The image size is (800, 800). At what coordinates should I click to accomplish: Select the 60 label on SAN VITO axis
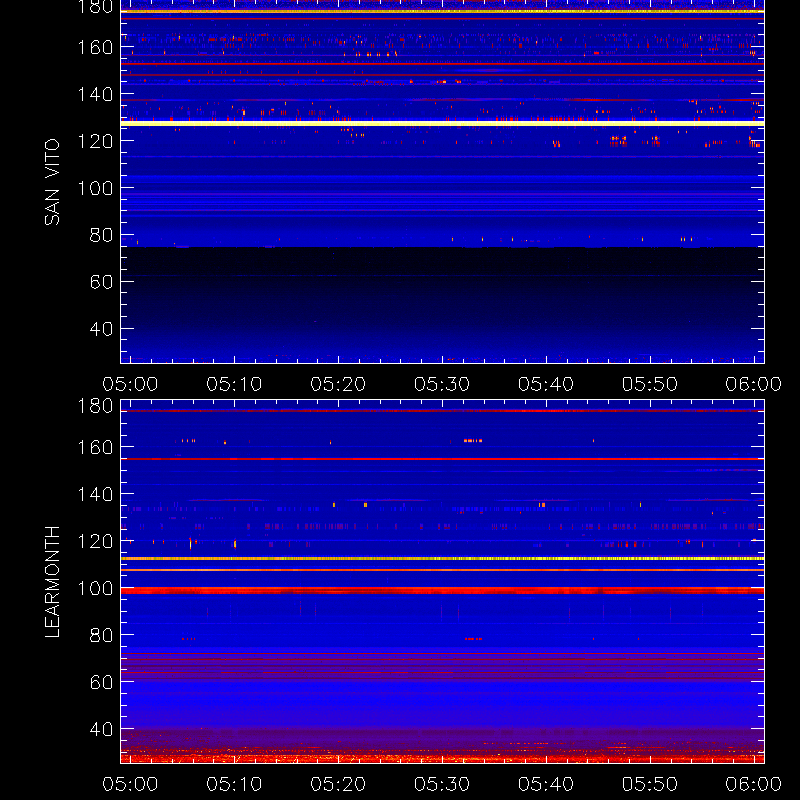(101, 282)
